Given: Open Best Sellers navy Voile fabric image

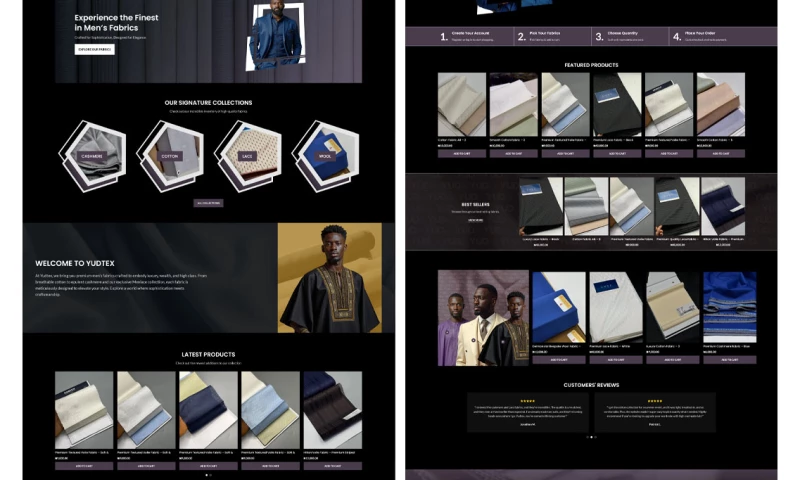Looking at the screenshot, I should (723, 207).
